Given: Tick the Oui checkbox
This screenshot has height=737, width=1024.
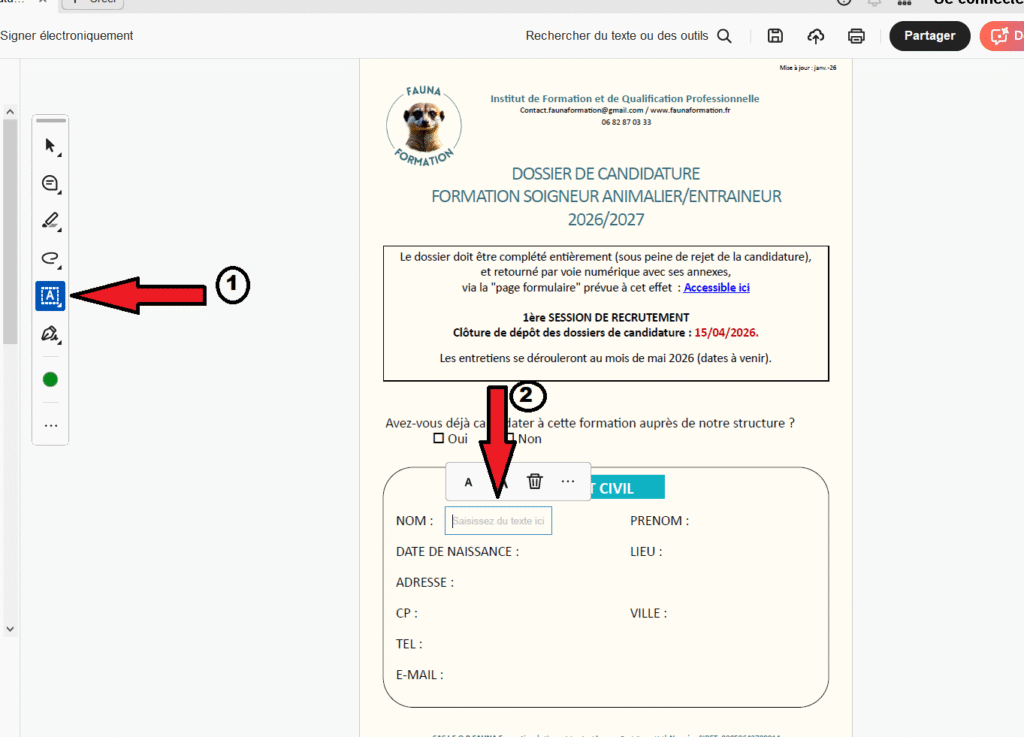Looking at the screenshot, I should pos(438,438).
